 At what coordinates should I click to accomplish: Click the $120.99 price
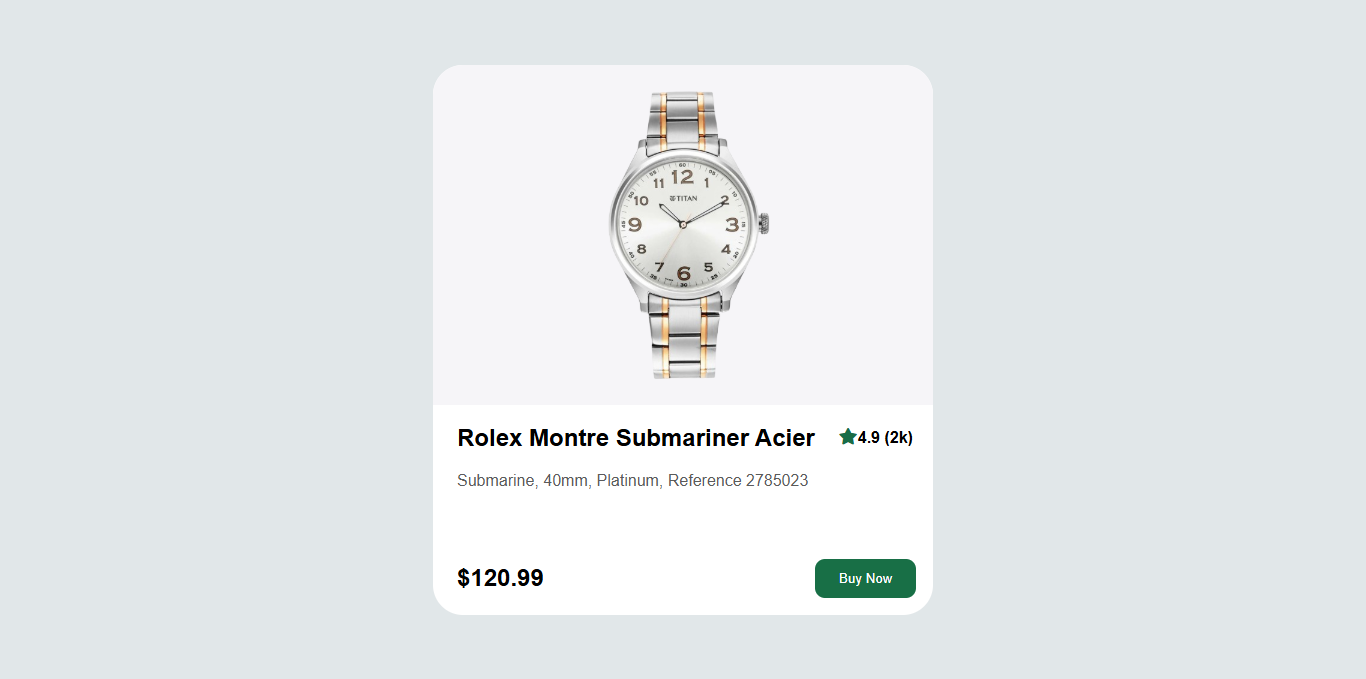[500, 578]
